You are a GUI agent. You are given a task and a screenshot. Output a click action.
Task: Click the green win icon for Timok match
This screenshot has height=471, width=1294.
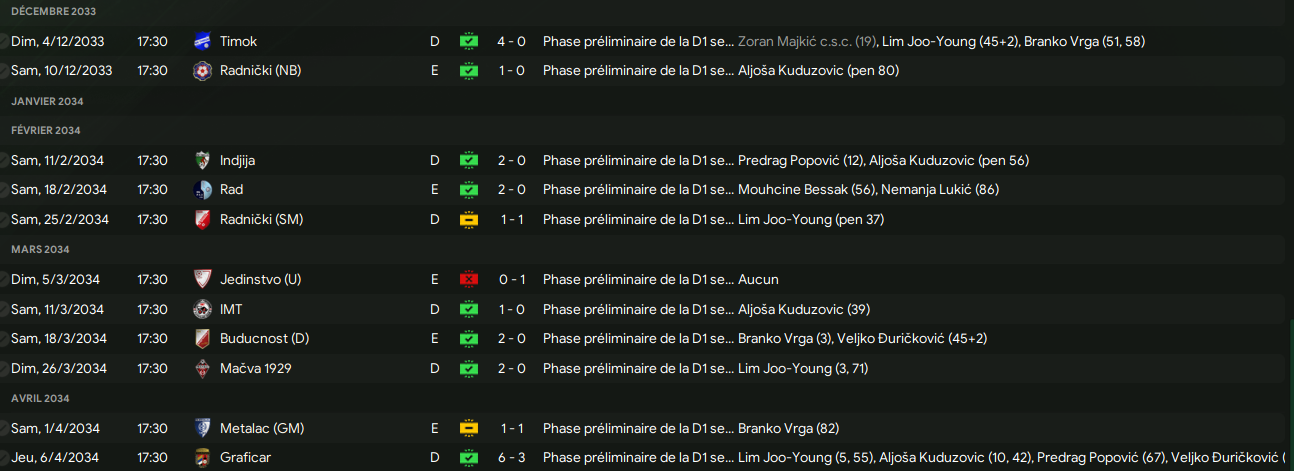click(x=468, y=42)
